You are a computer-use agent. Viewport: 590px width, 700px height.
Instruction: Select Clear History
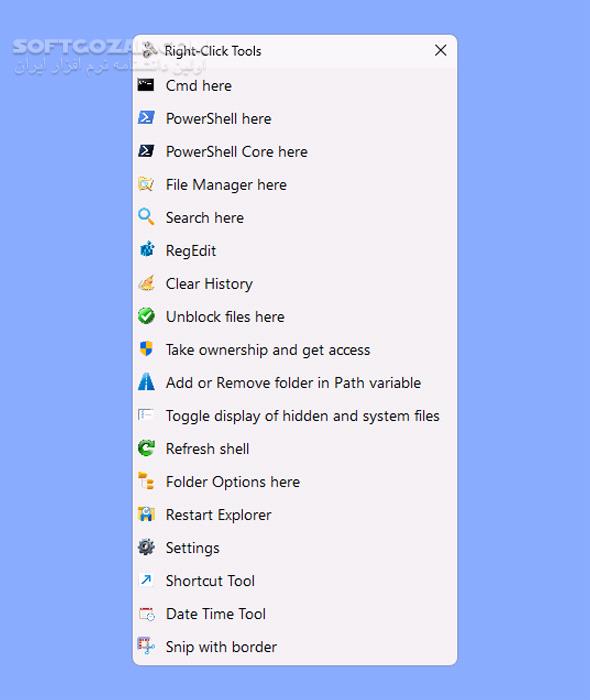click(295, 283)
